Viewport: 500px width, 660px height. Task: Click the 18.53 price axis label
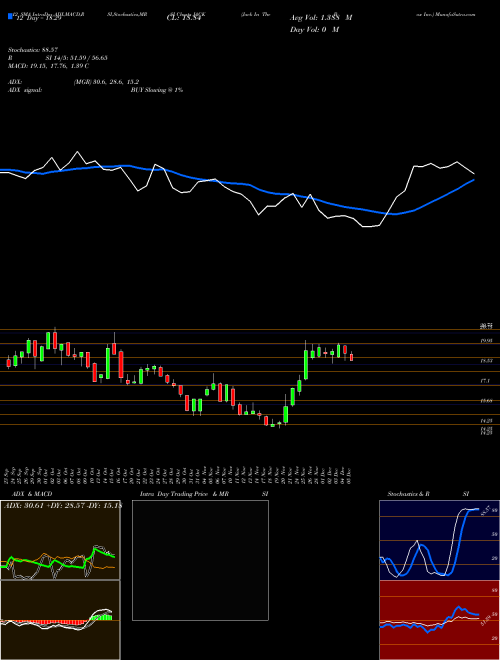point(486,361)
